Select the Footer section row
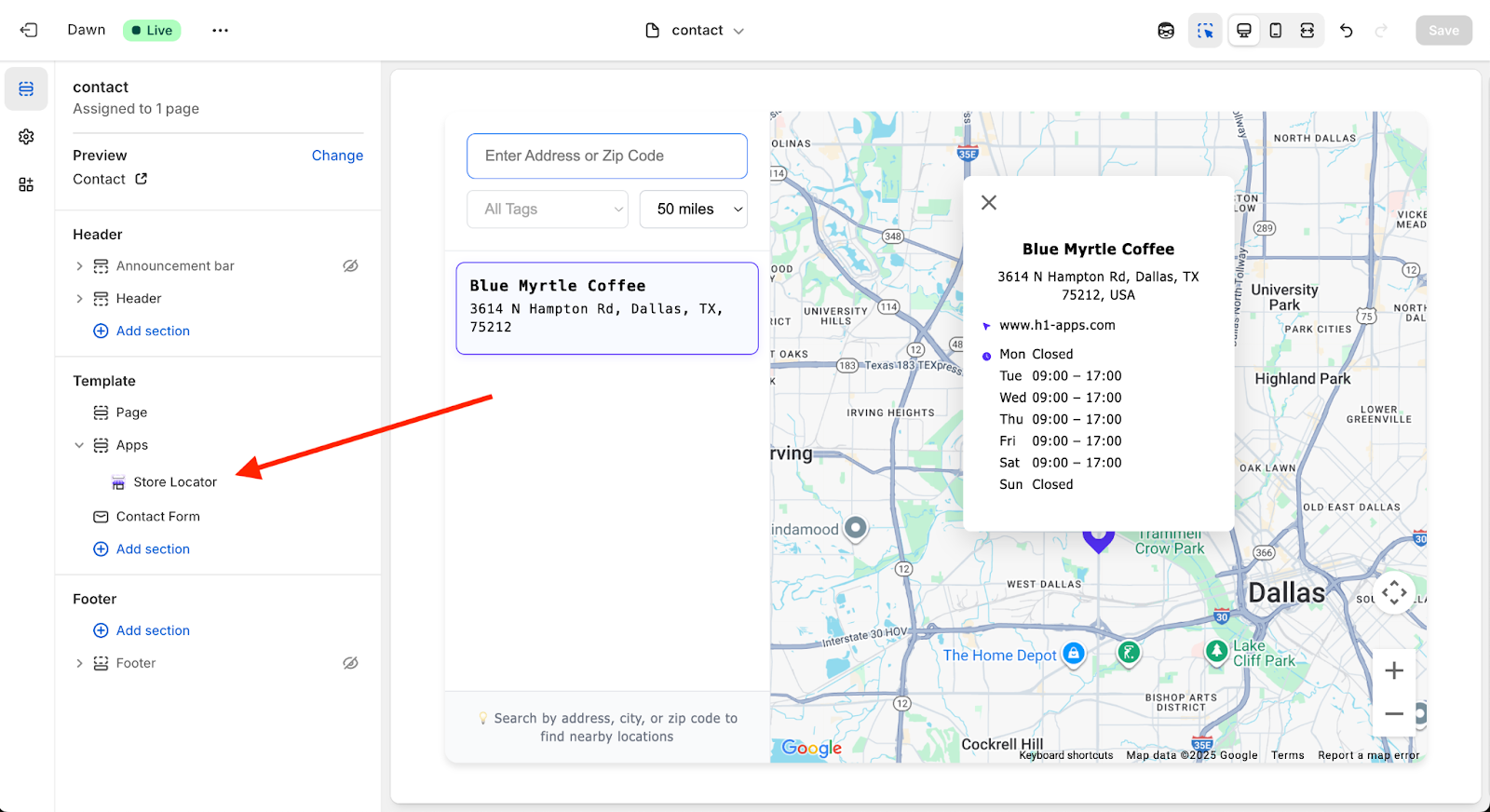The height and width of the screenshot is (812, 1490). 218,664
